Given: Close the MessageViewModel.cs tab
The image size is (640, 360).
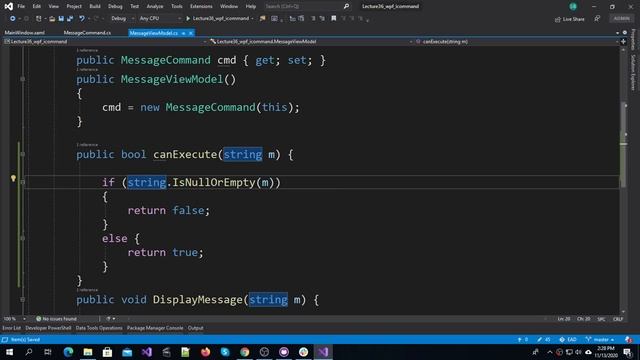Looking at the screenshot, I should pyautogui.click(x=190, y=33).
